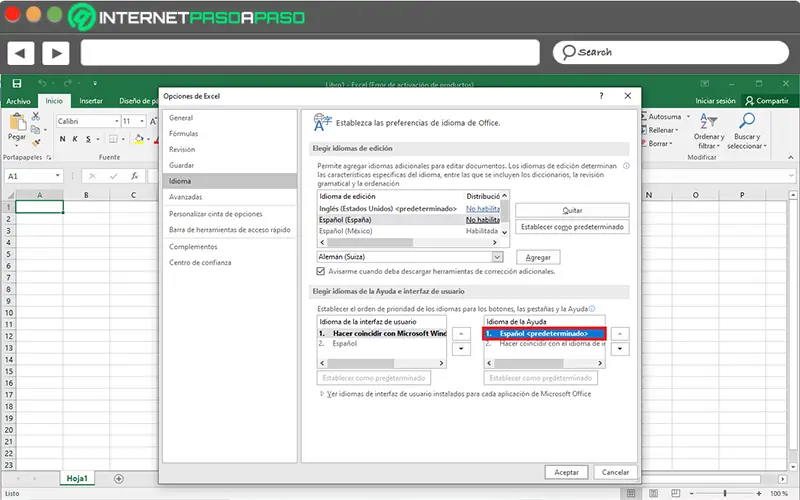The width and height of the screenshot is (800, 500).
Task: Click the browser back arrow button
Action: point(20,53)
